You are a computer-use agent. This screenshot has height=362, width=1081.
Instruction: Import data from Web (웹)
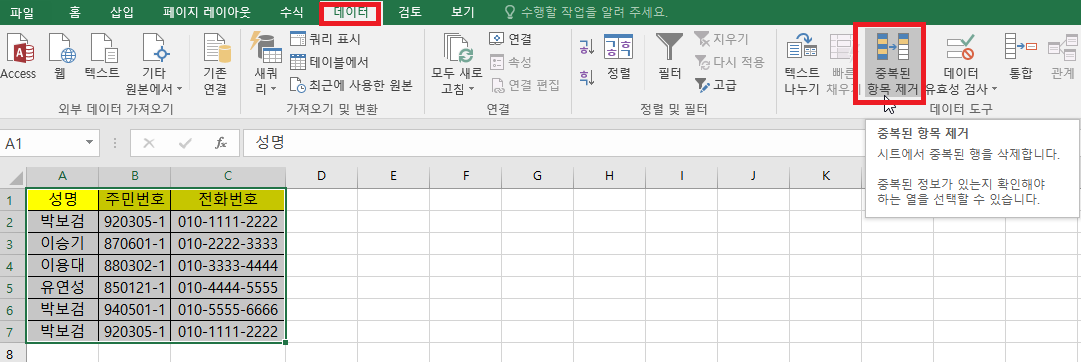(x=59, y=56)
